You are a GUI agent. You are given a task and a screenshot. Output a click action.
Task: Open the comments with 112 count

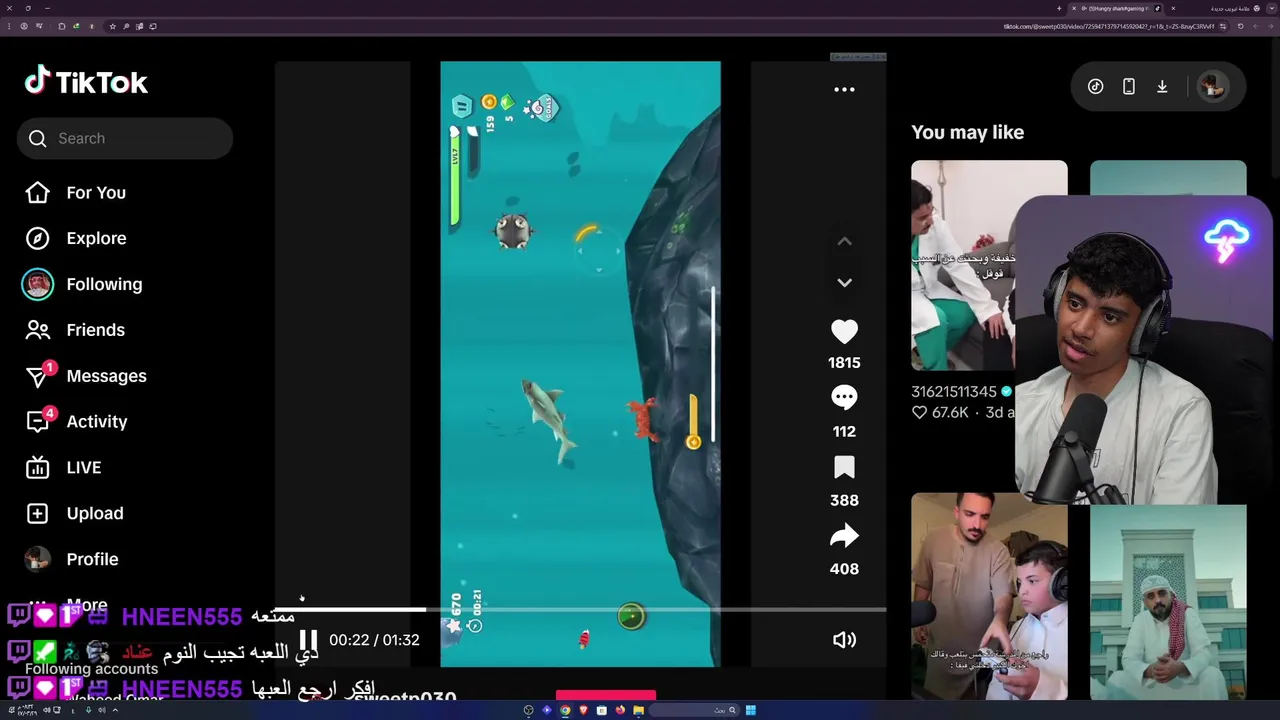(844, 398)
